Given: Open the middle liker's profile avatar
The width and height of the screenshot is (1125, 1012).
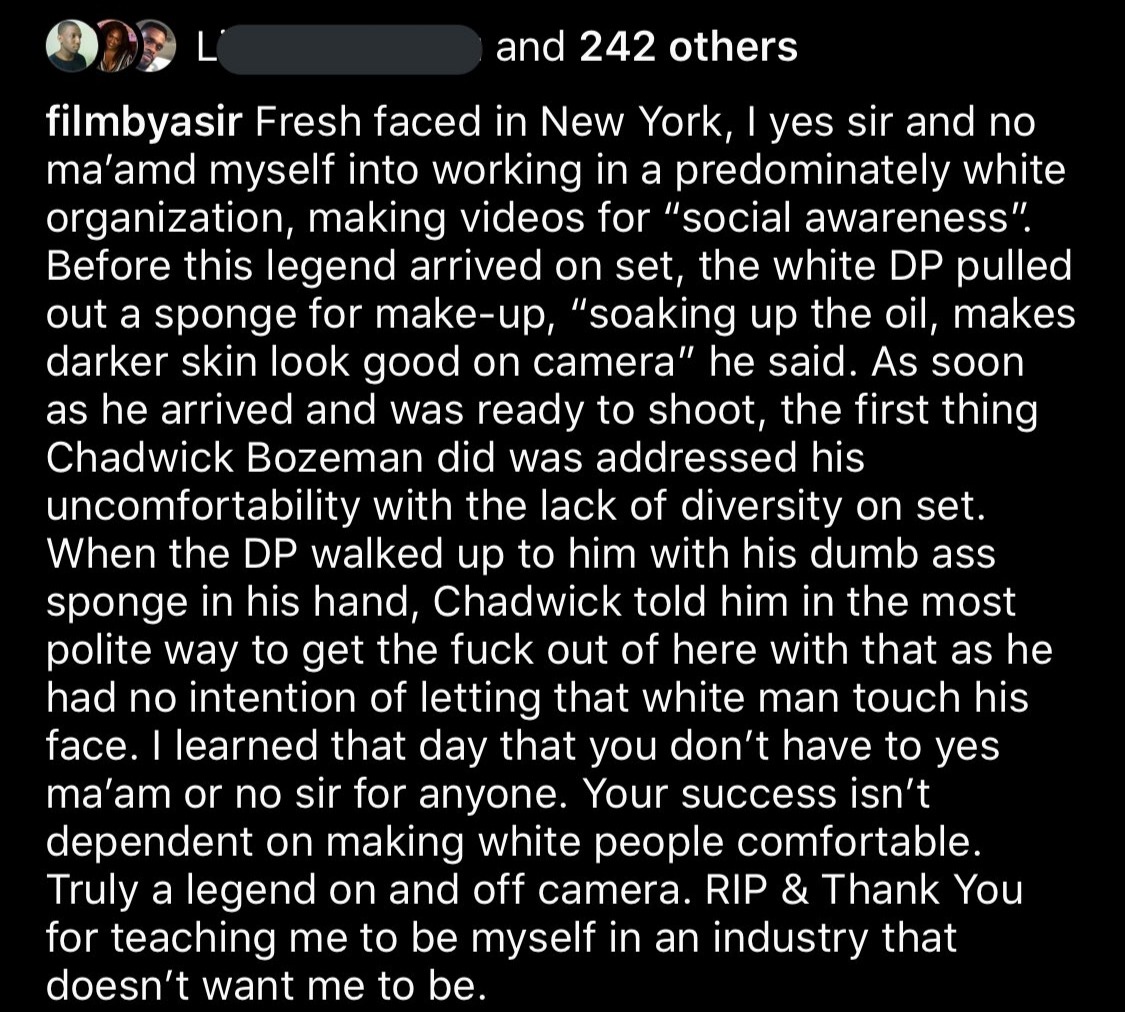Looking at the screenshot, I should click(115, 46).
